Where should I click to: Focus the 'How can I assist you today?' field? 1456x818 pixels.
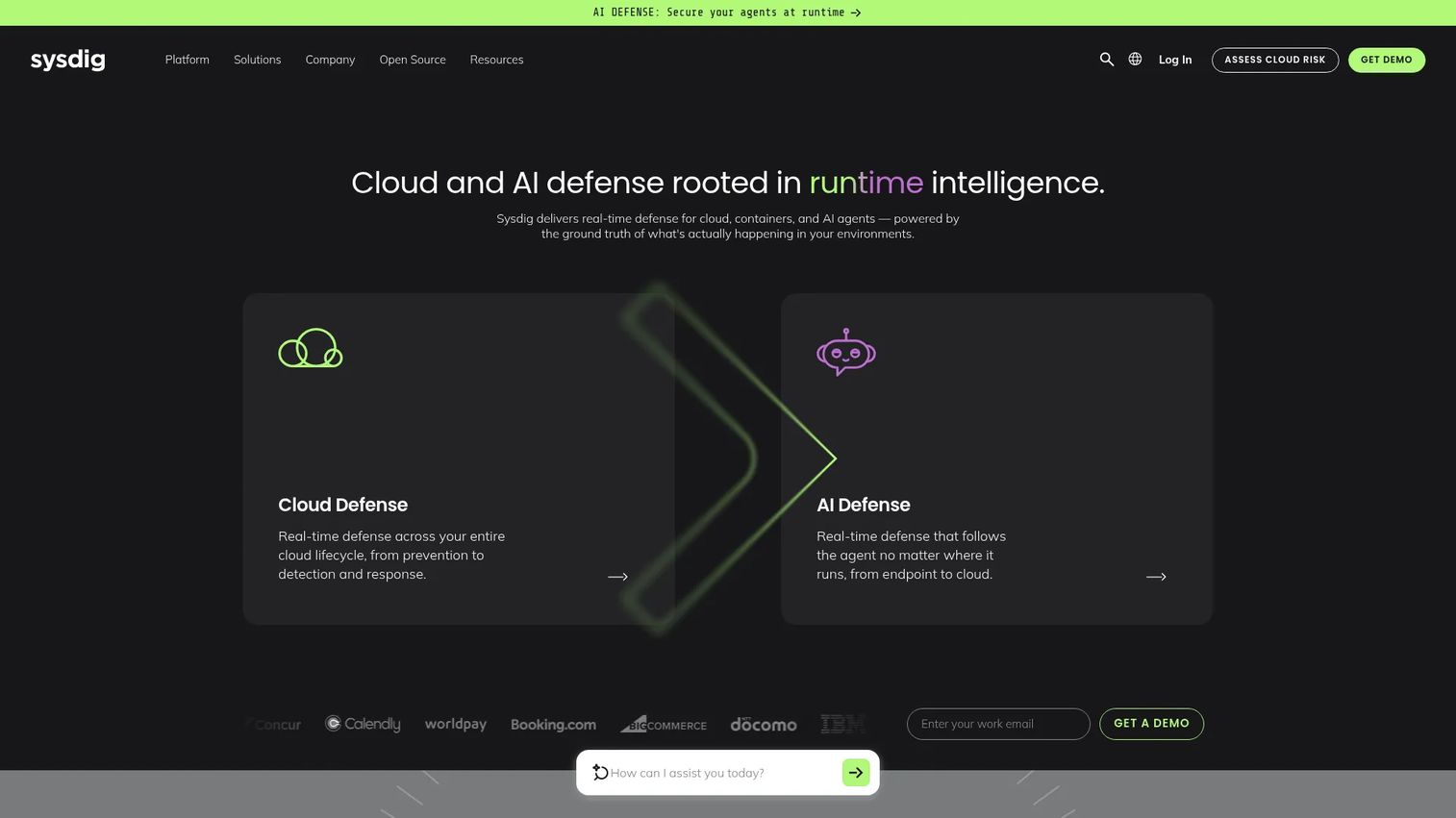(x=721, y=773)
